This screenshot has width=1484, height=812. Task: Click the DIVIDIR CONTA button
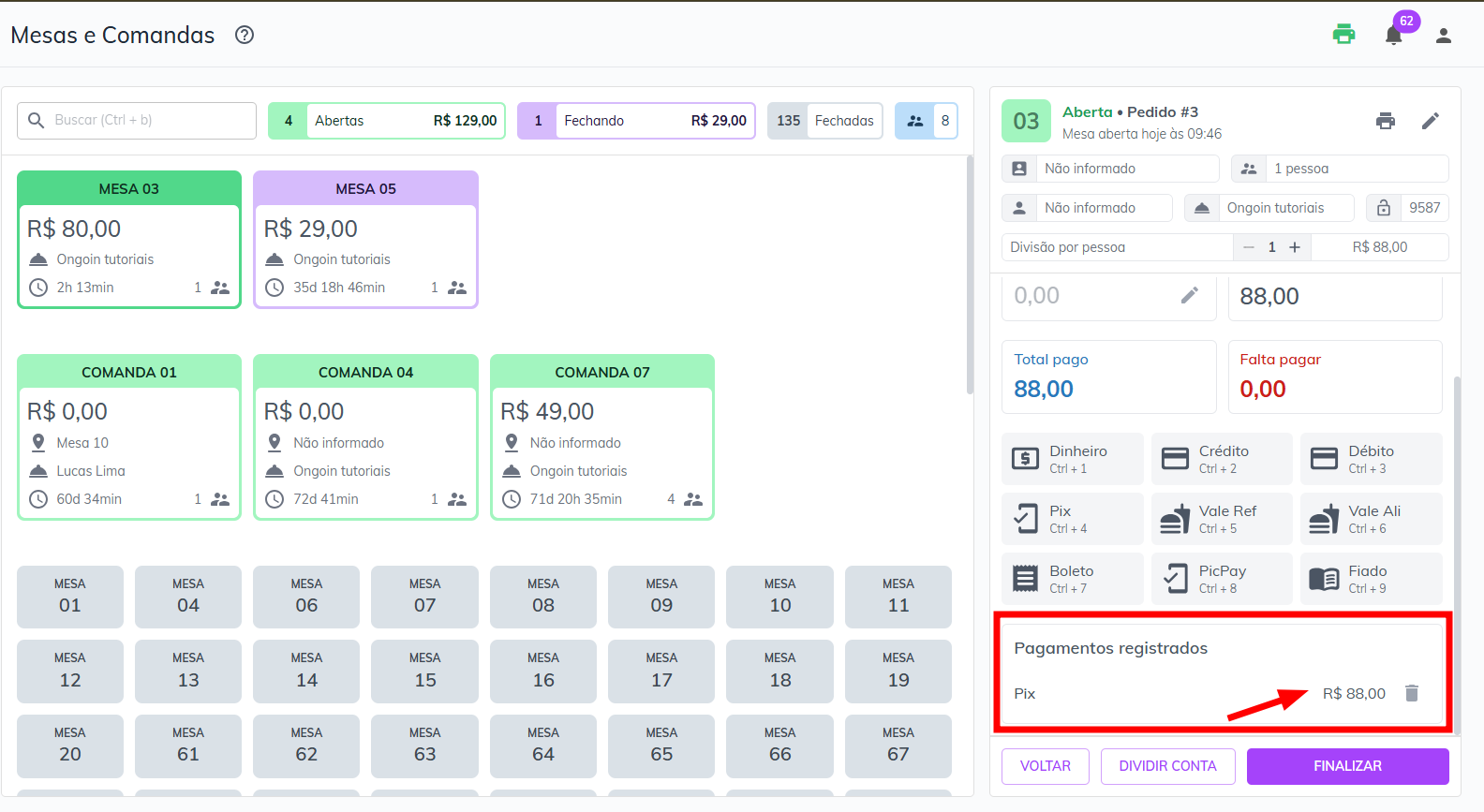1167,766
